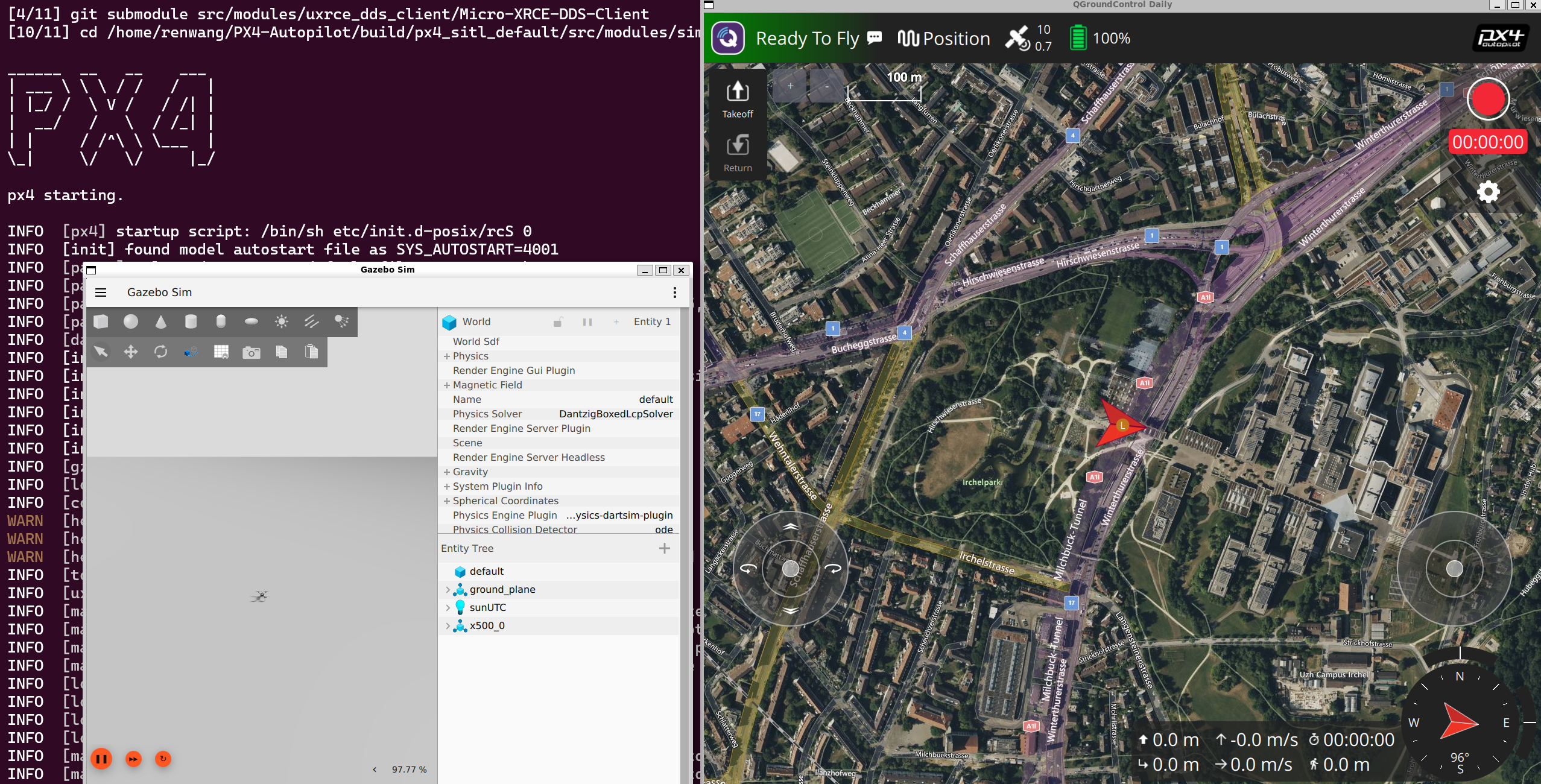Click the Takeoff button in QGroundControl
Viewport: 1541px width, 784px height.
738,100
